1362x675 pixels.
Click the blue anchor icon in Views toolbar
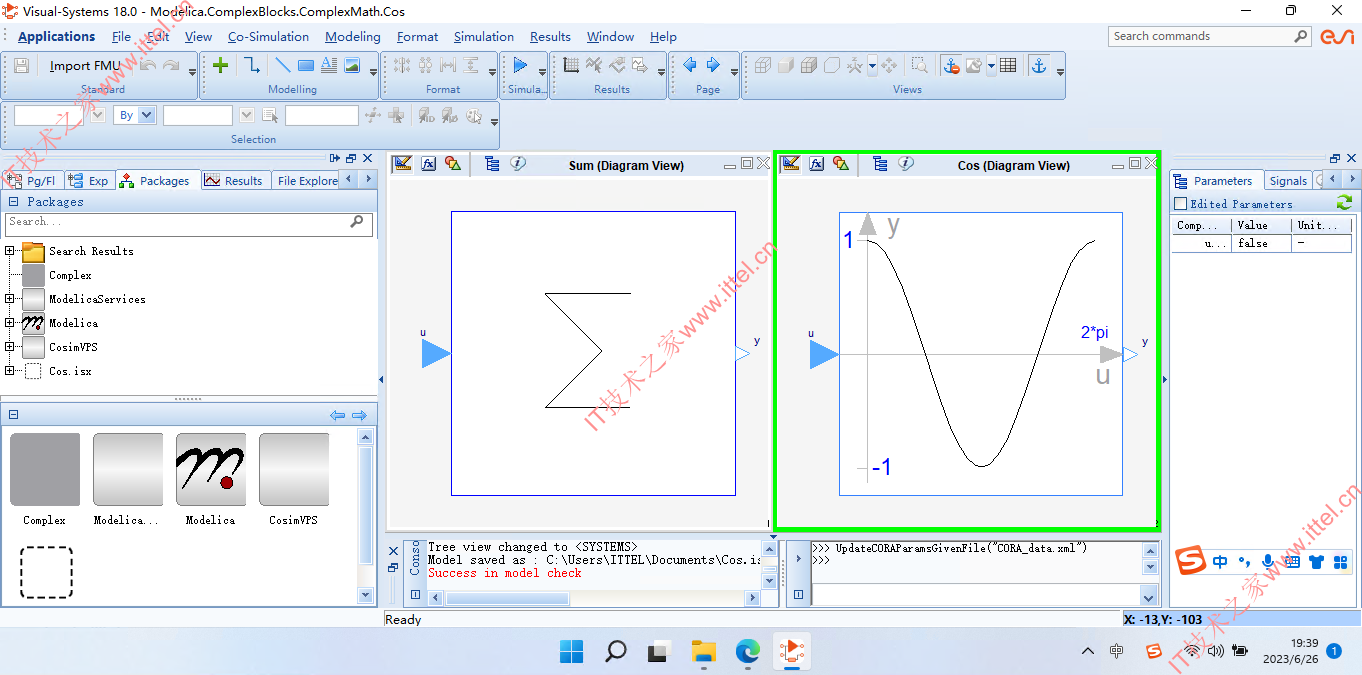click(x=1038, y=65)
